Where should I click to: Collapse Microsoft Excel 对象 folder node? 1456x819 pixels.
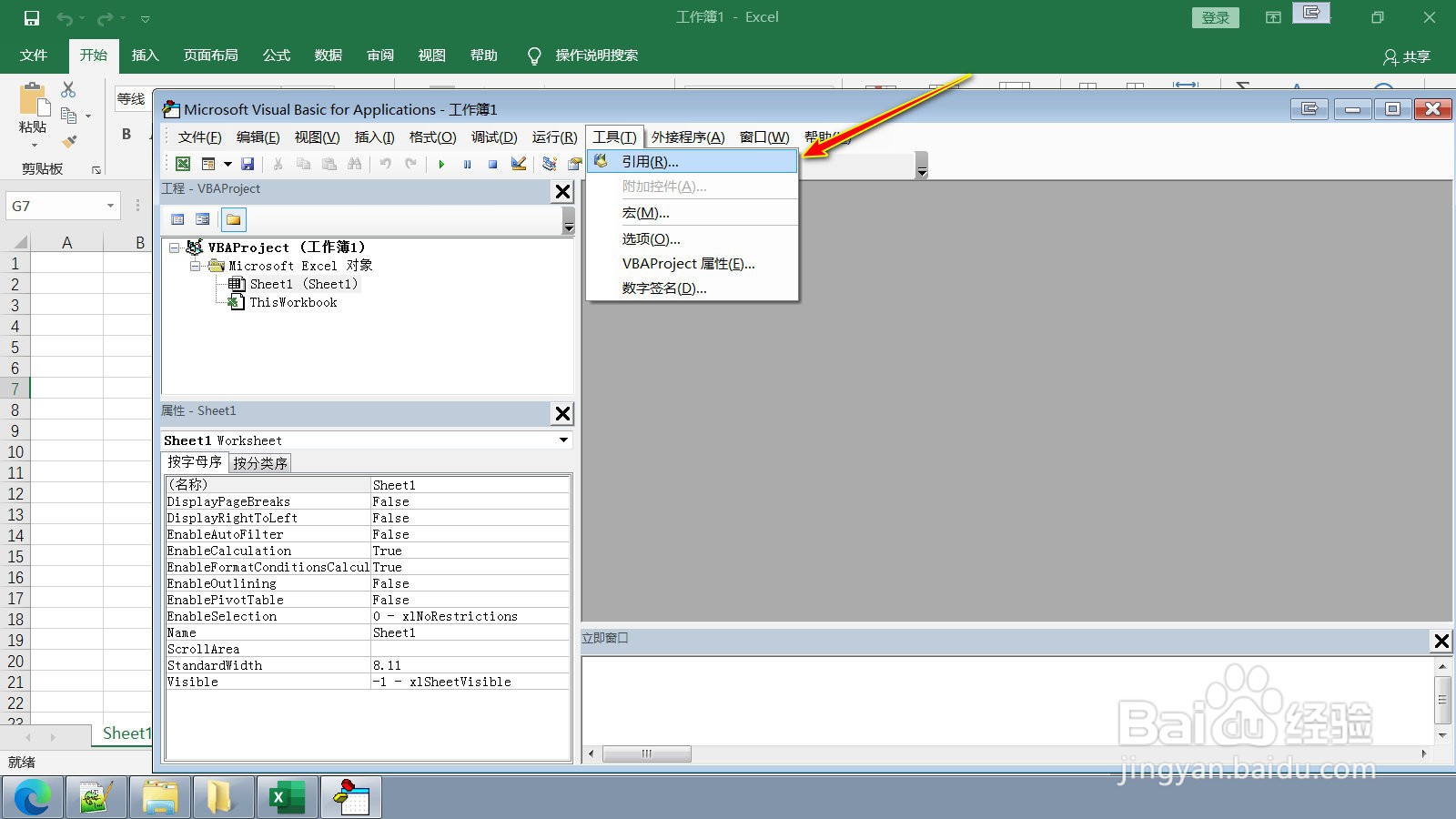click(x=195, y=266)
